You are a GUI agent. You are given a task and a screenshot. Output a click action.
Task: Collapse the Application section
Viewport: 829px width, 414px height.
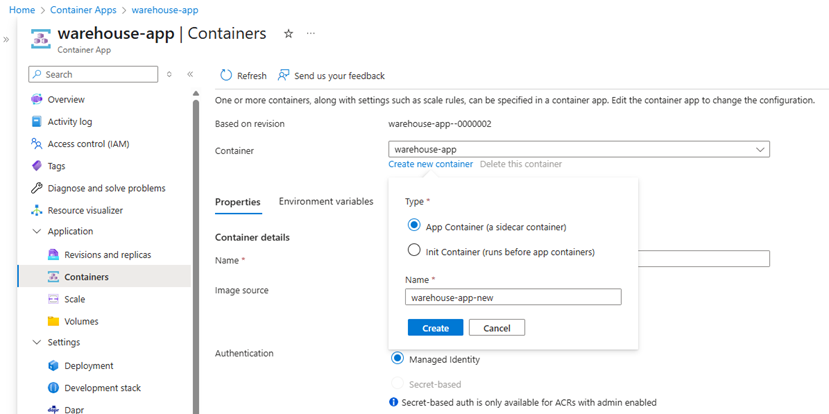coord(36,232)
